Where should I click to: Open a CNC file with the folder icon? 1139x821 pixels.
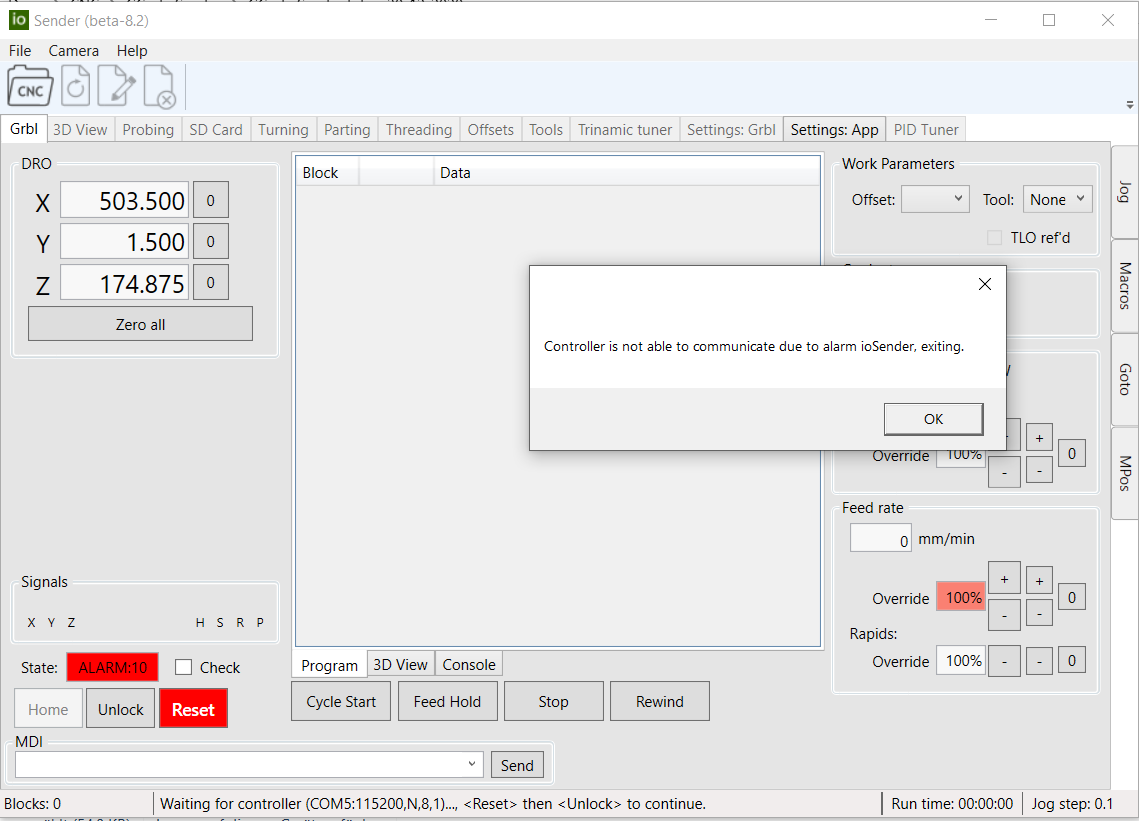[30, 86]
